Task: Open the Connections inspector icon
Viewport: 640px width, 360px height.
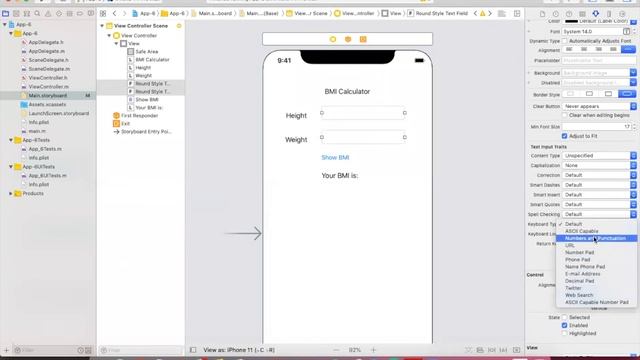Action: click(x=622, y=13)
